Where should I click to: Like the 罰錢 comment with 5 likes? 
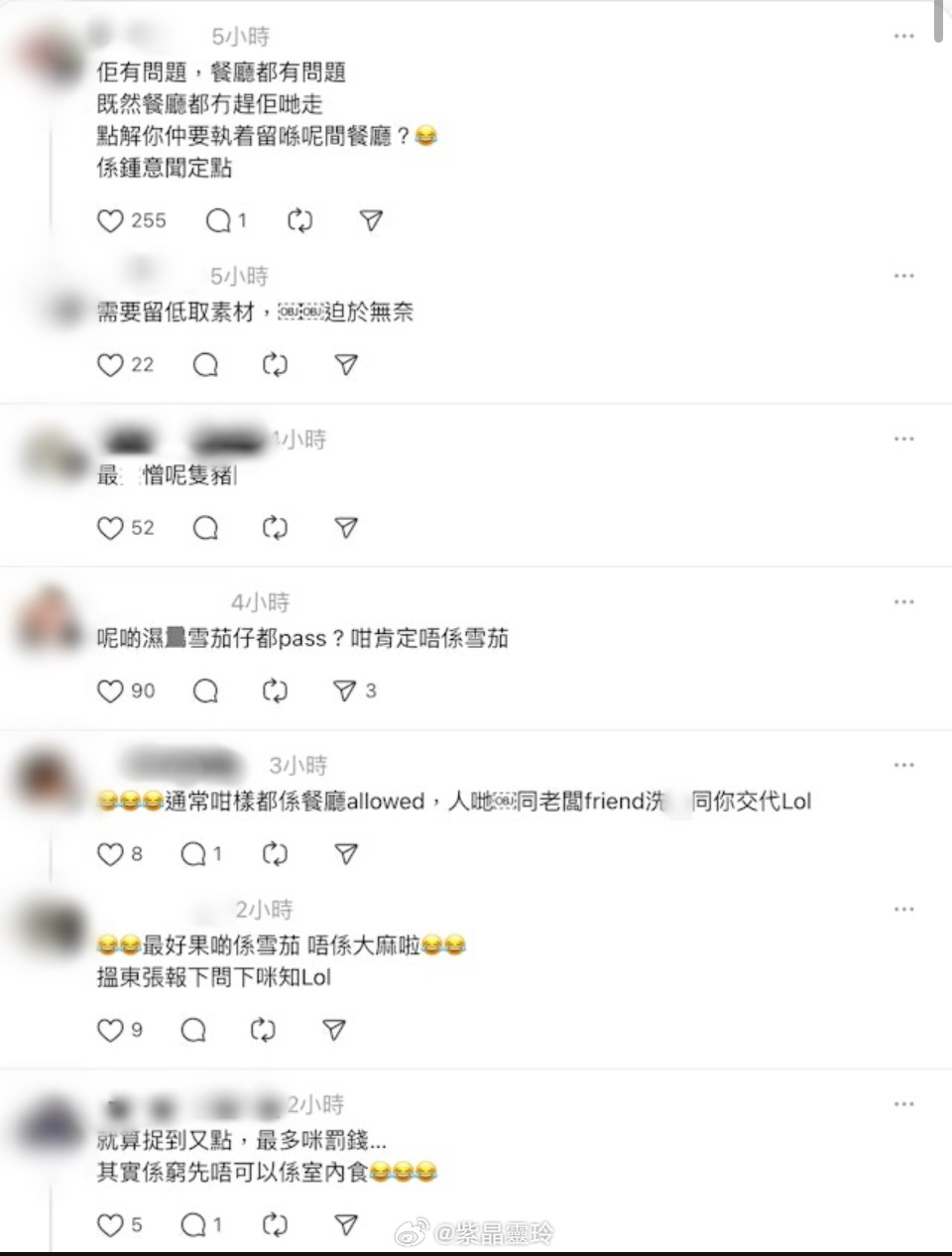point(110,1225)
